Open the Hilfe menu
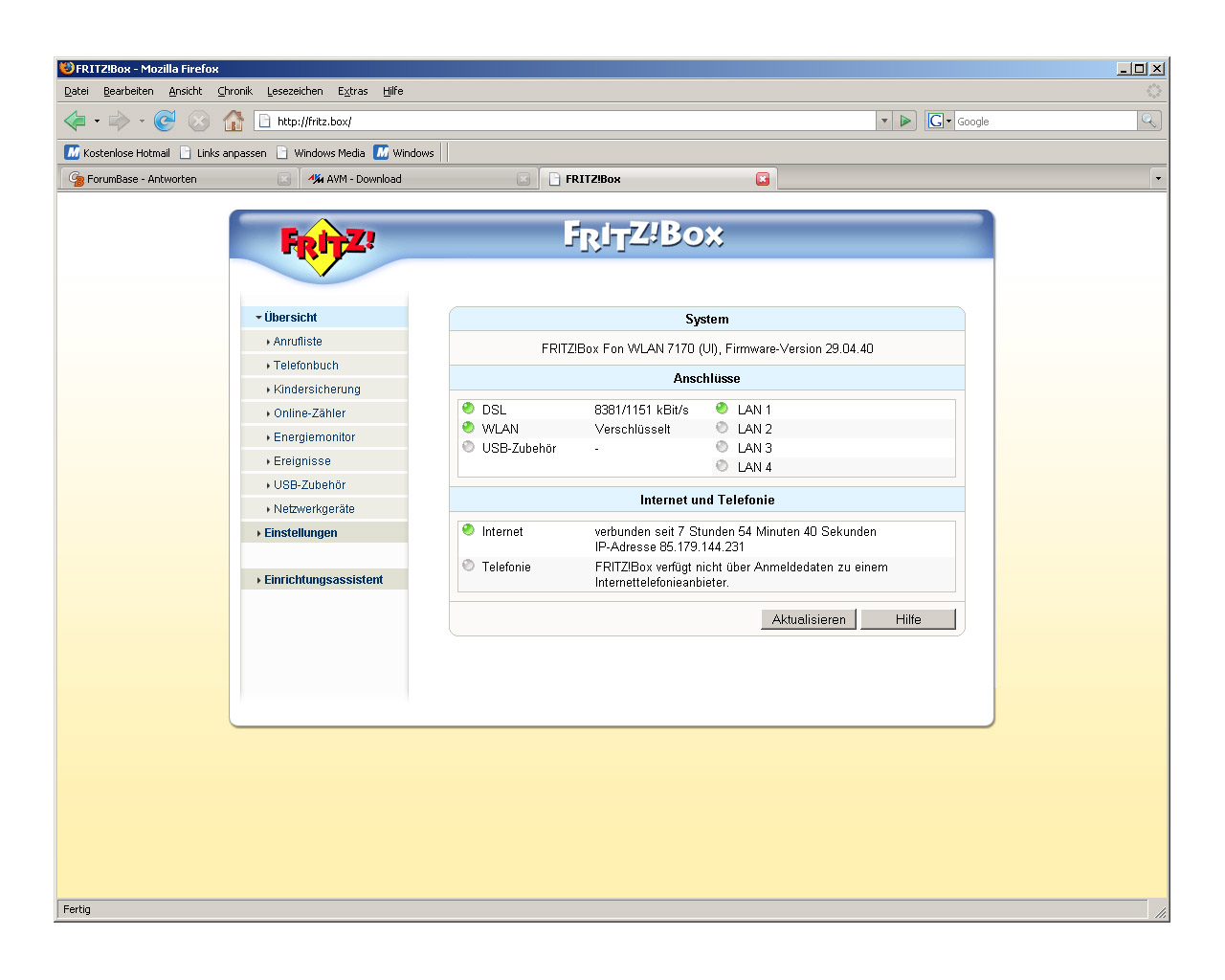This screenshot has width=1225, height=980. point(393,91)
